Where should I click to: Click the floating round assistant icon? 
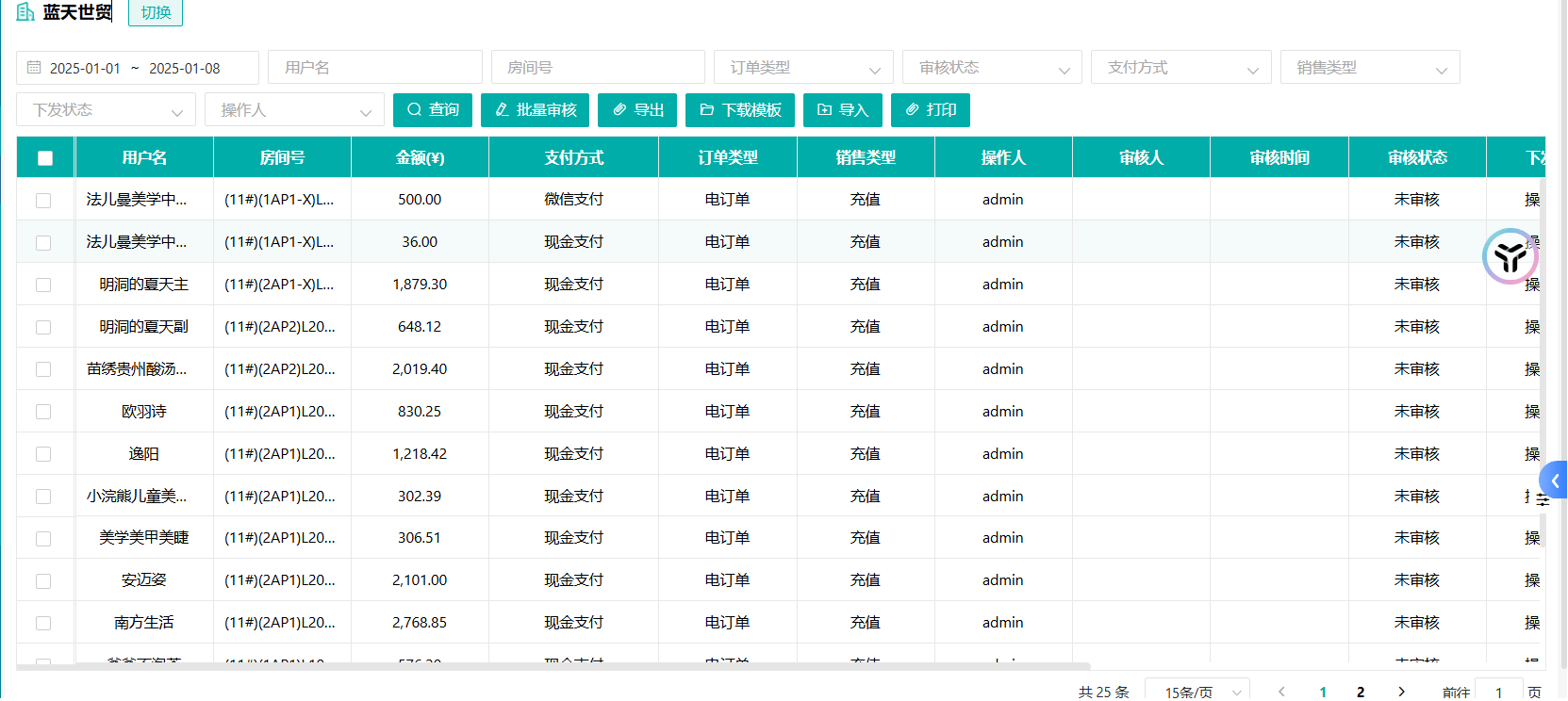pyautogui.click(x=1510, y=256)
